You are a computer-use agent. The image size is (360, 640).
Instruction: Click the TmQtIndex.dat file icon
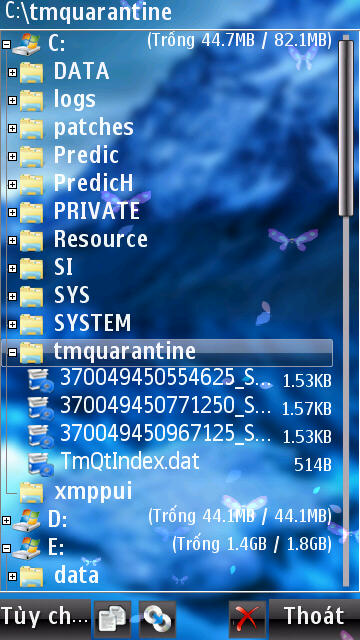(40, 464)
